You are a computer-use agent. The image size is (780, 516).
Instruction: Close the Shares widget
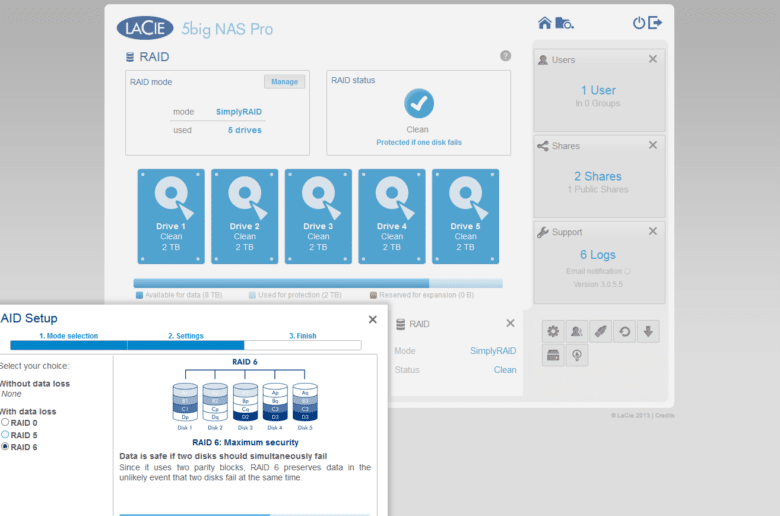[653, 145]
